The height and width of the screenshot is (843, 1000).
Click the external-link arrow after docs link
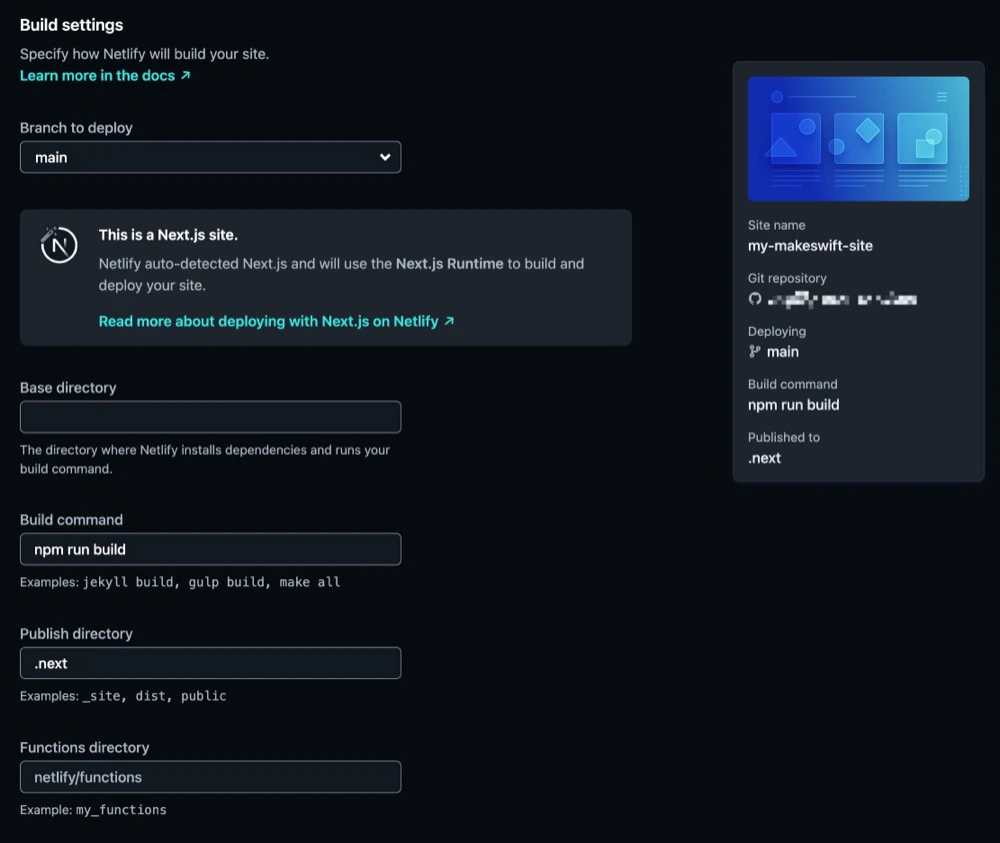point(187,75)
